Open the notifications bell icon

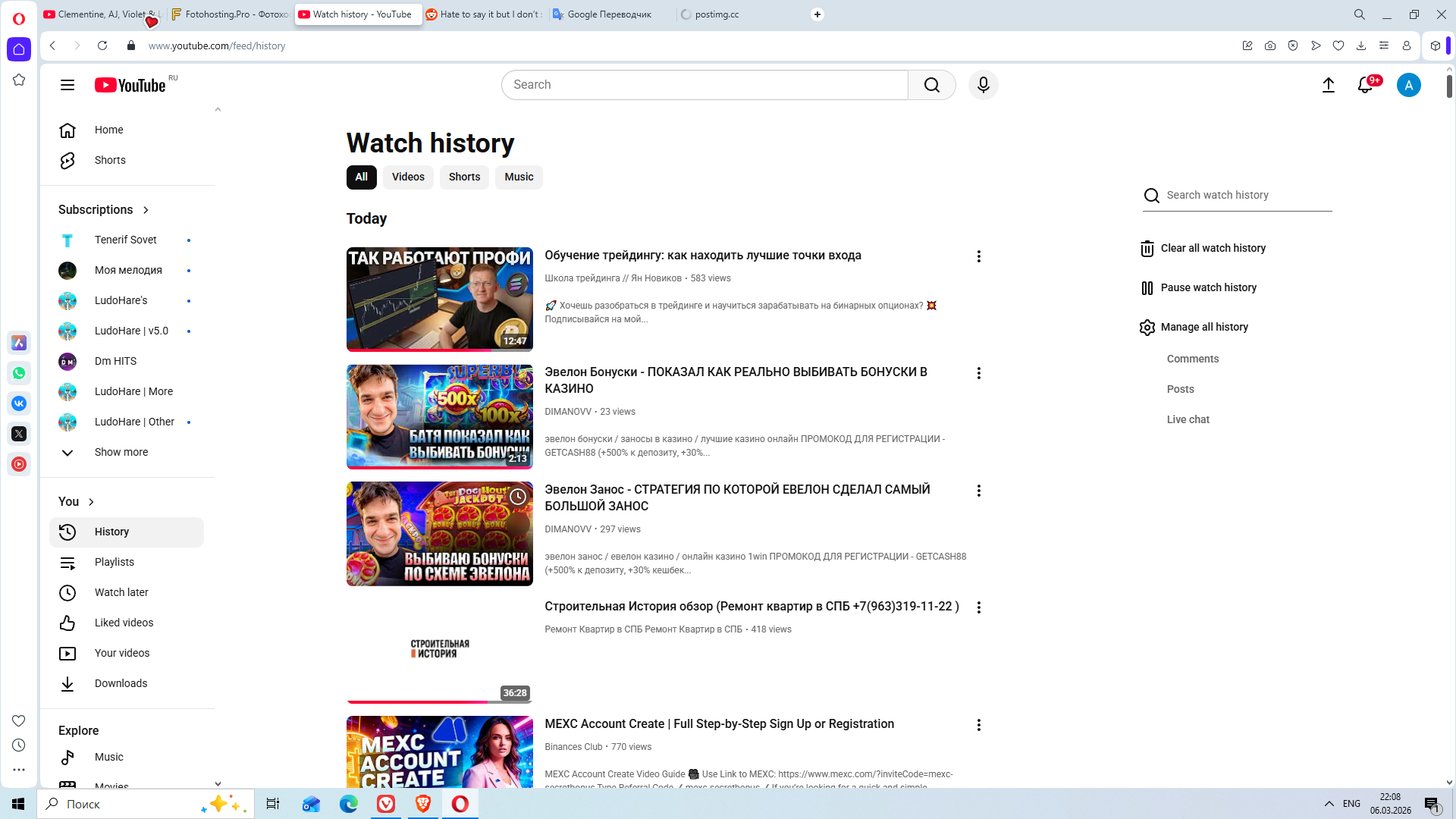[1365, 85]
